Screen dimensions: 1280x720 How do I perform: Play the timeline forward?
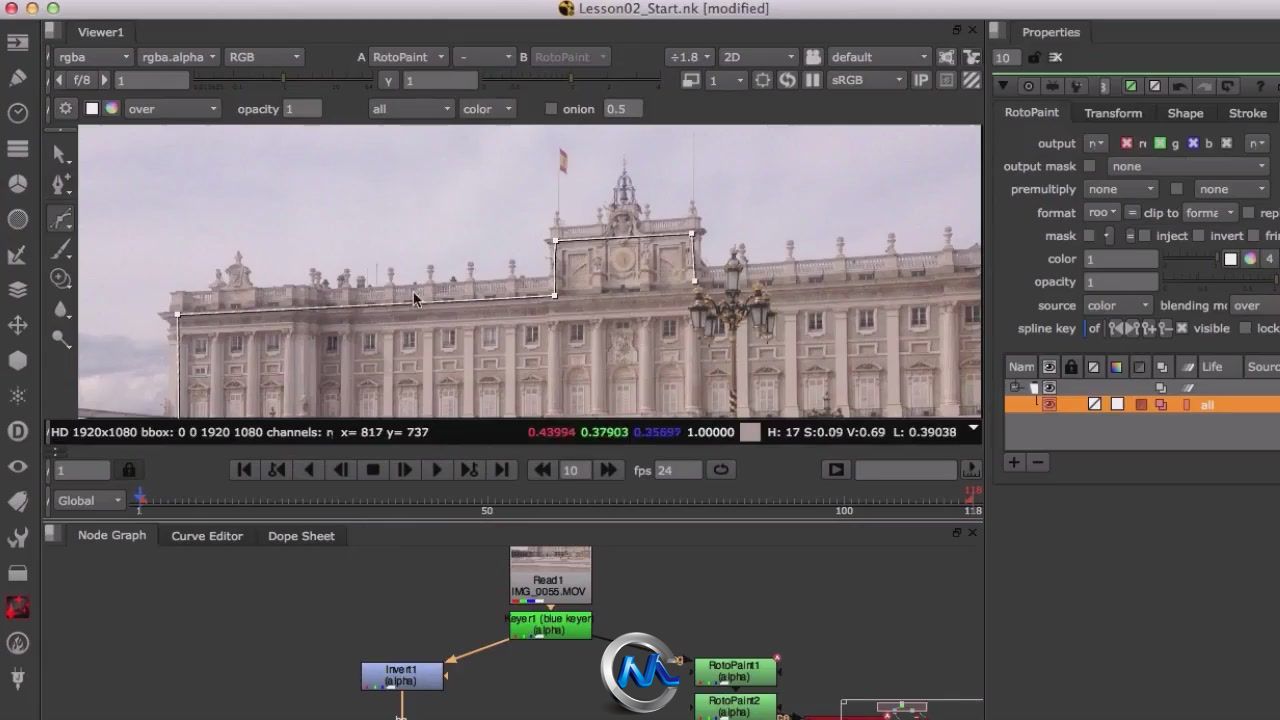click(436, 470)
